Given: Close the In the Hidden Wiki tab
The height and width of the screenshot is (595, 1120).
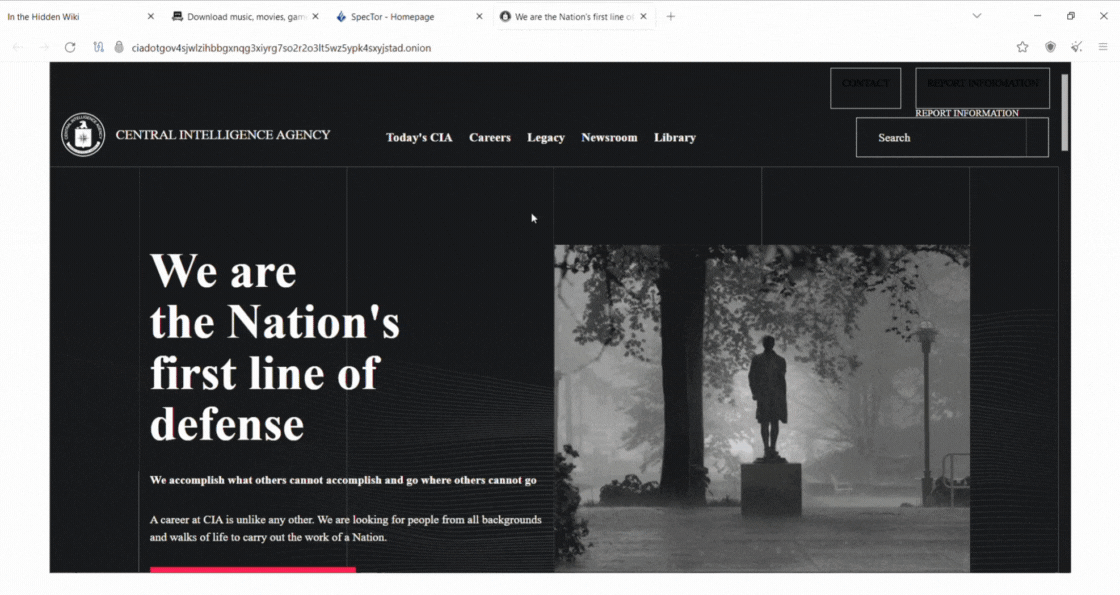Looking at the screenshot, I should pos(151,16).
